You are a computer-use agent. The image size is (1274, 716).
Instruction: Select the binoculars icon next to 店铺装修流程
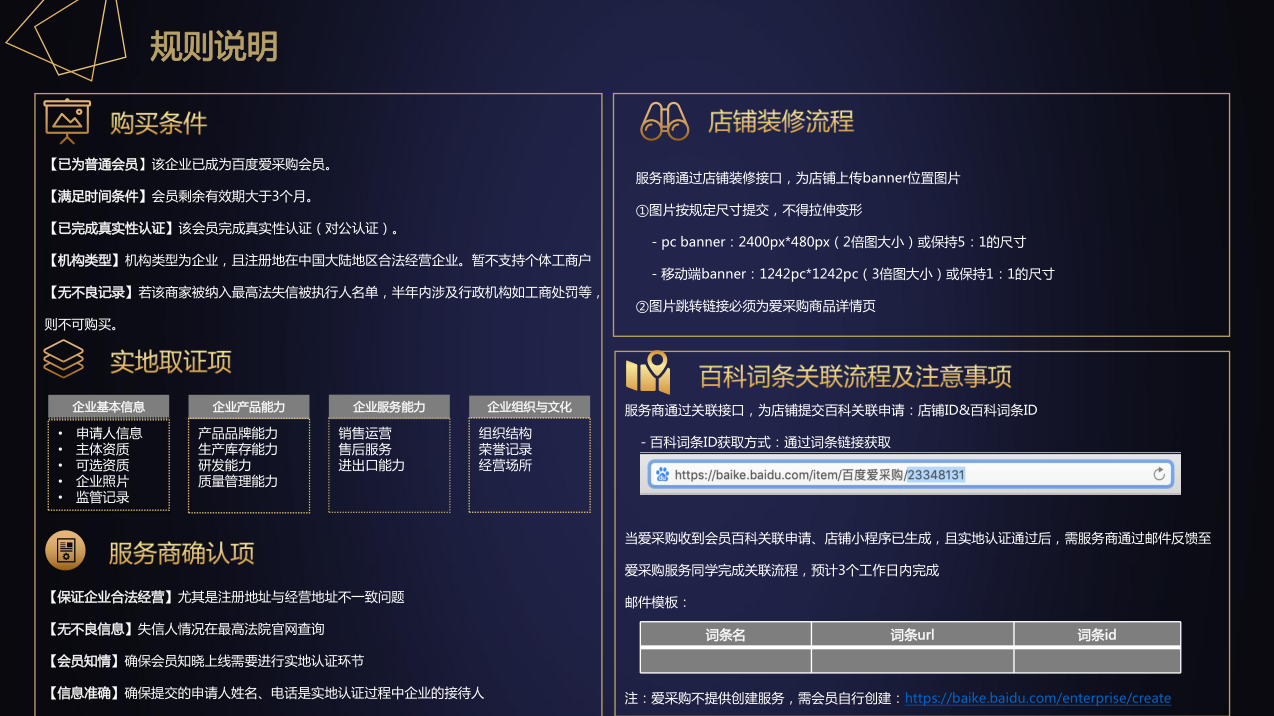pyautogui.click(x=663, y=120)
